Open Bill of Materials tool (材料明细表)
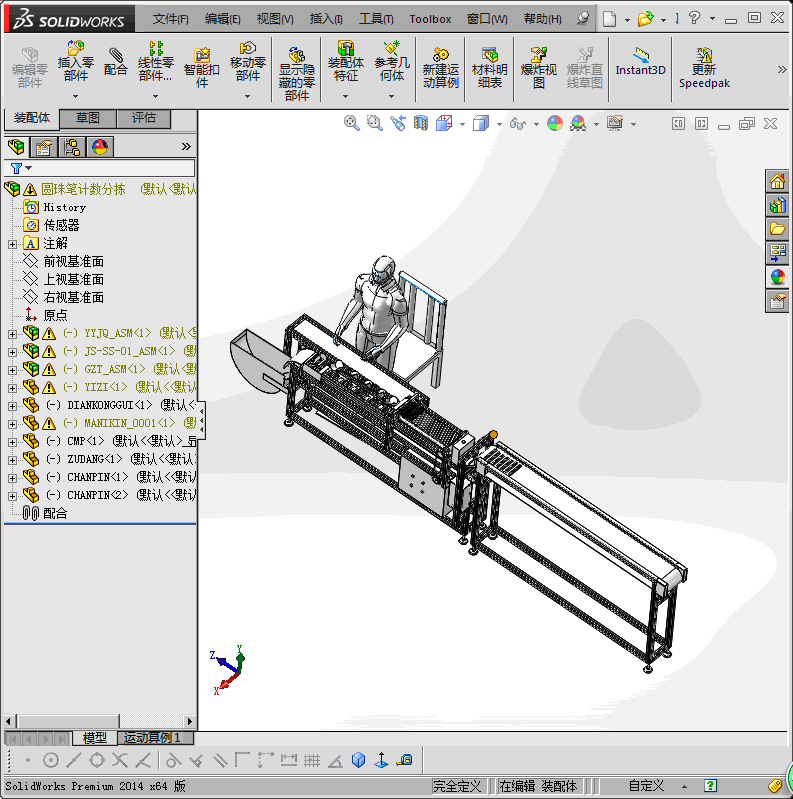The width and height of the screenshot is (793, 799). pyautogui.click(x=490, y=68)
